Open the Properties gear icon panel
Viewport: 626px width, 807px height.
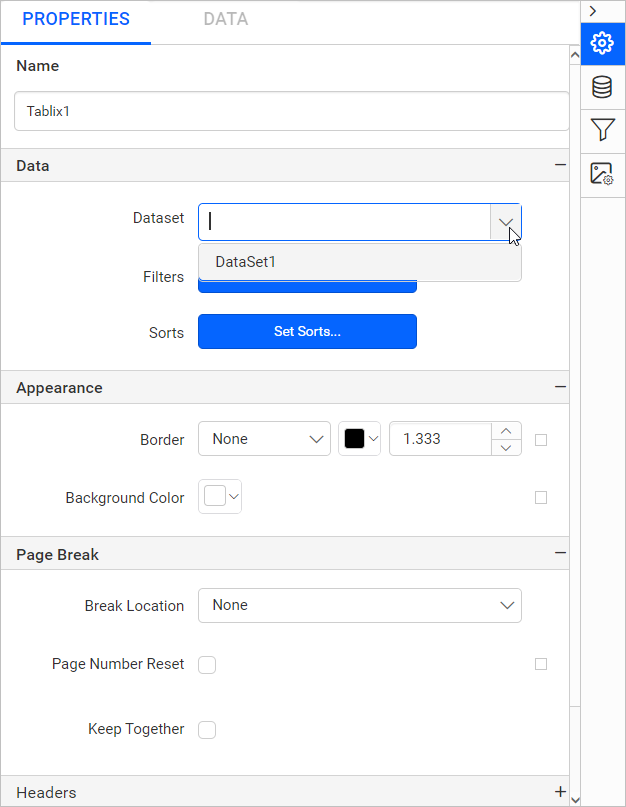click(x=602, y=43)
